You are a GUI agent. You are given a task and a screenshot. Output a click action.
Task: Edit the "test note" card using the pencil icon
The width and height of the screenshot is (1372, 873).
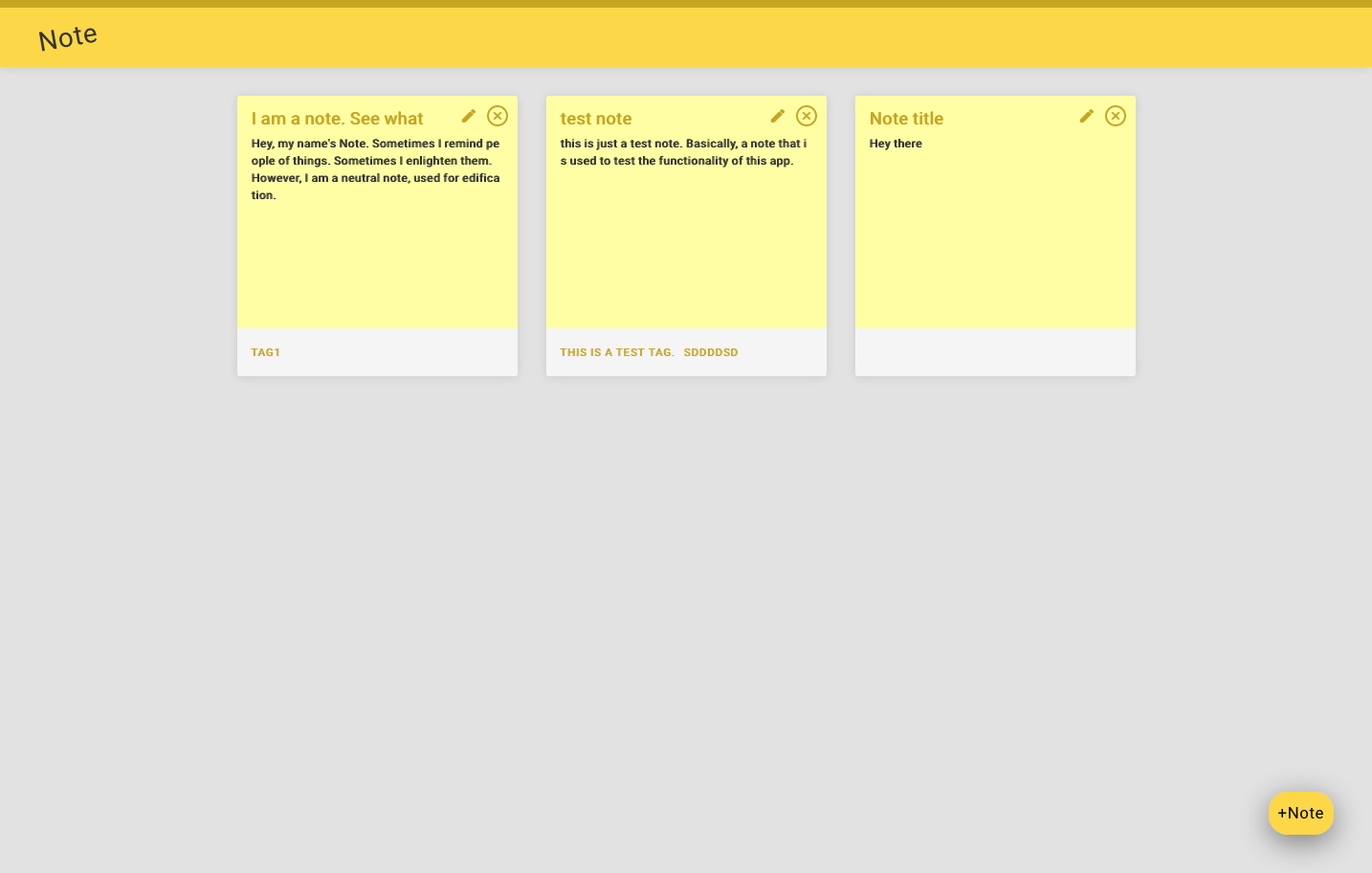[x=778, y=116]
